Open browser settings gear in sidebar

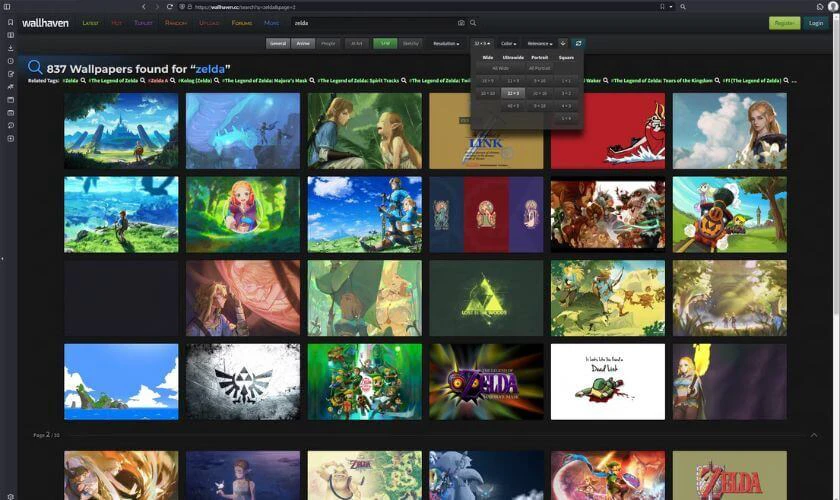click(x=10, y=496)
